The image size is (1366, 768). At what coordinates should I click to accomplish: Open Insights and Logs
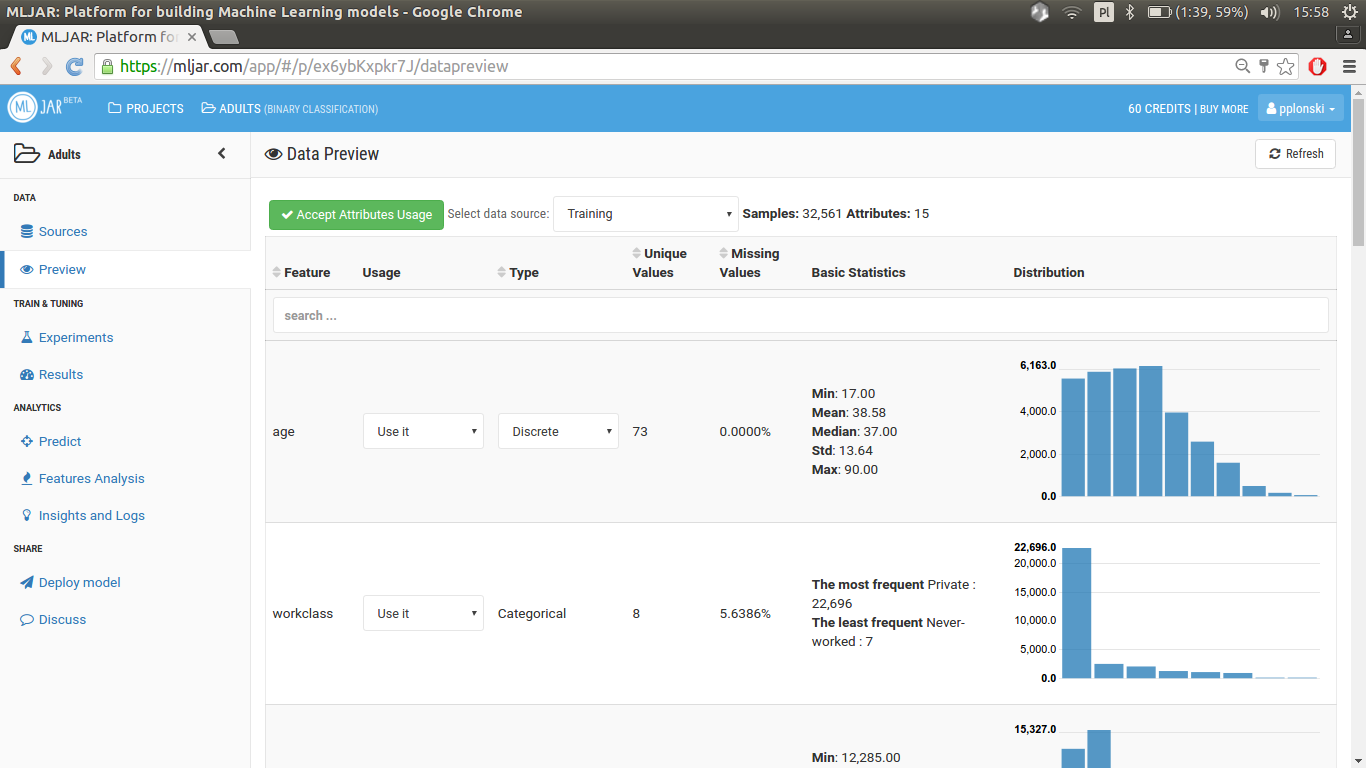[x=91, y=515]
